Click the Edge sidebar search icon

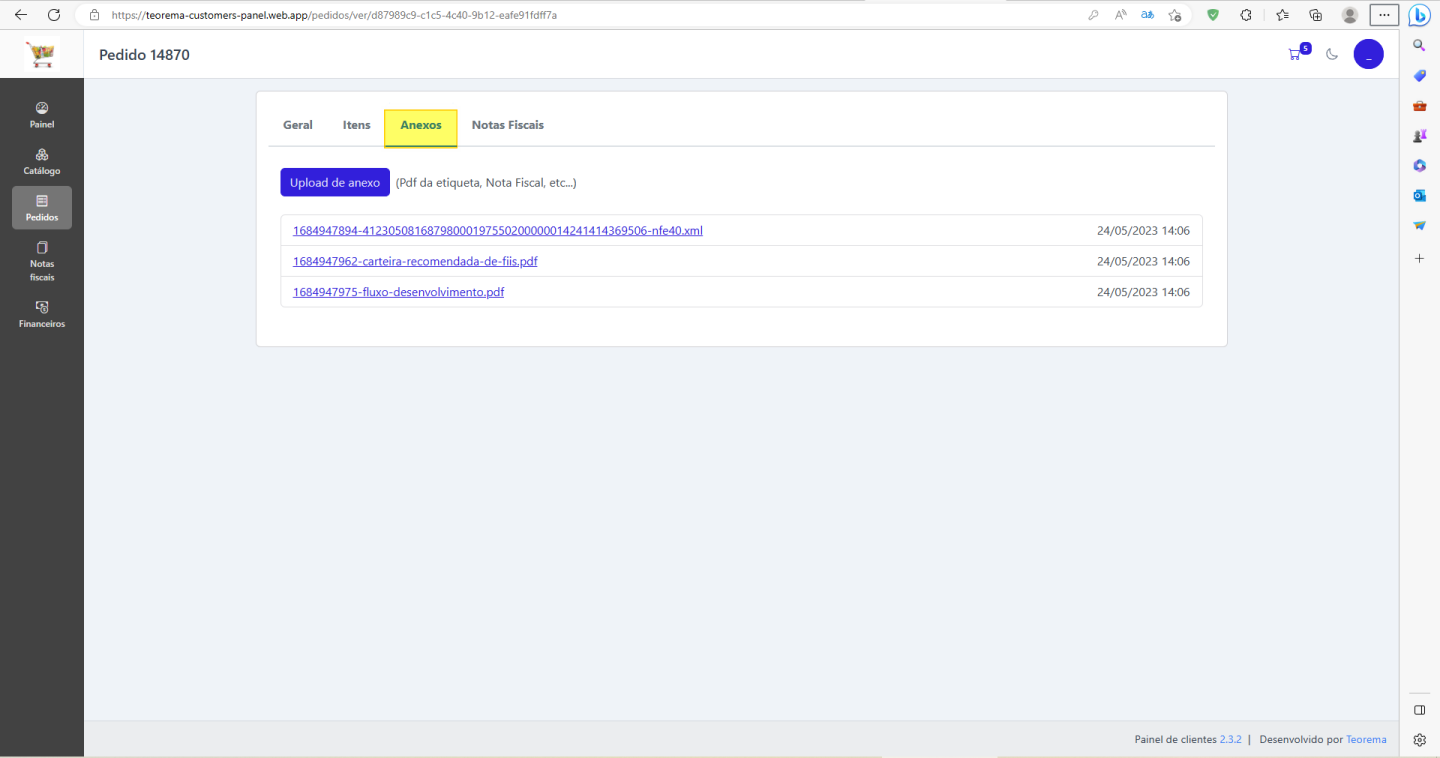(x=1419, y=46)
